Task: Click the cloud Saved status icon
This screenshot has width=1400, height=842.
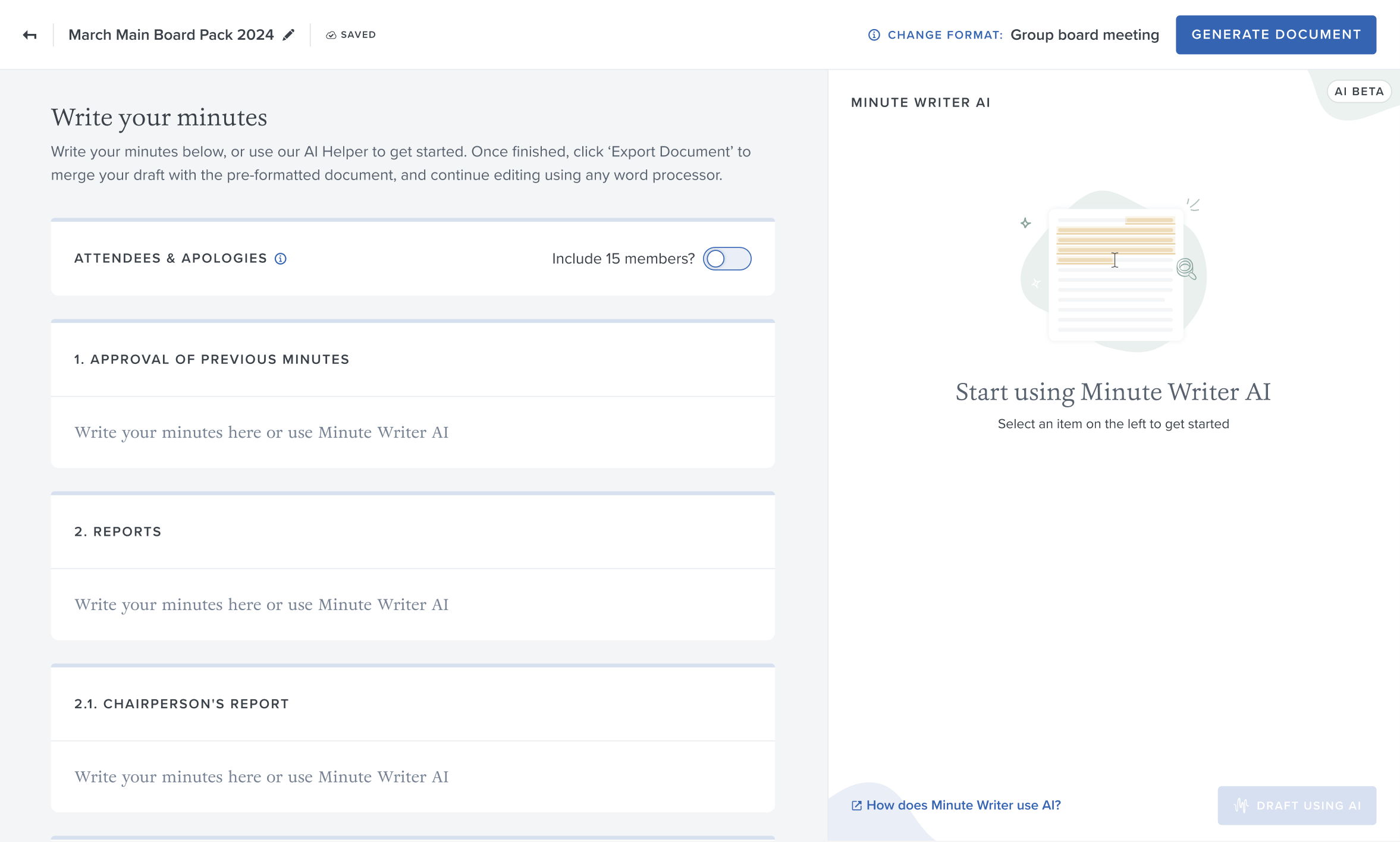Action: pos(331,35)
